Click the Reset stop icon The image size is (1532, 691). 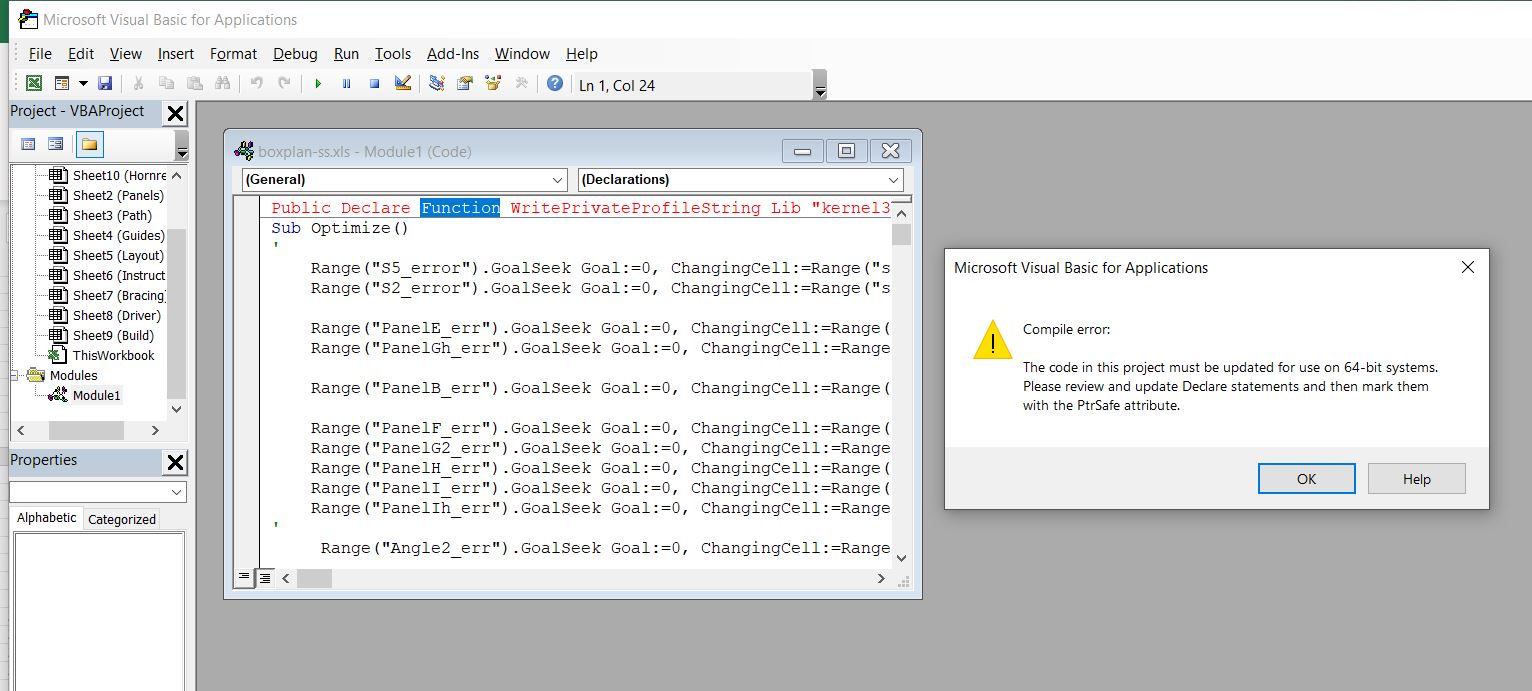pyautogui.click(x=374, y=84)
